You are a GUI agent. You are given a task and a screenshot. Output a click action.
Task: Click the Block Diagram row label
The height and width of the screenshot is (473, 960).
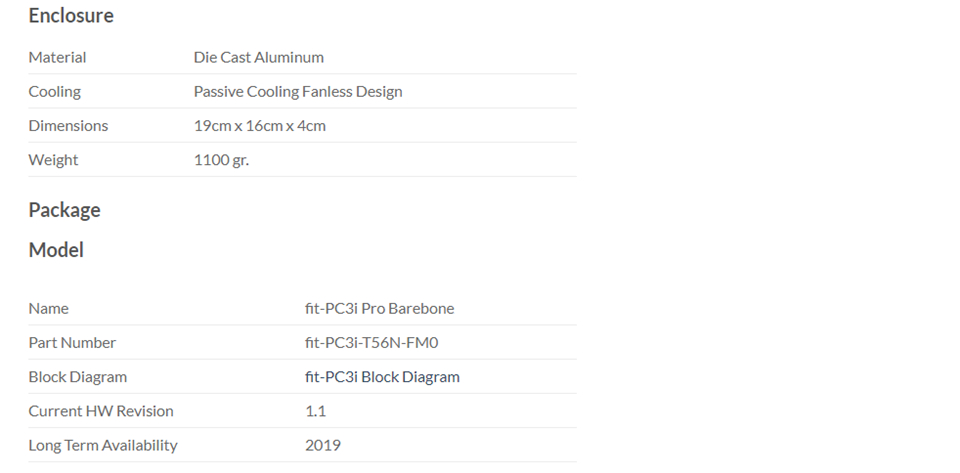78,376
